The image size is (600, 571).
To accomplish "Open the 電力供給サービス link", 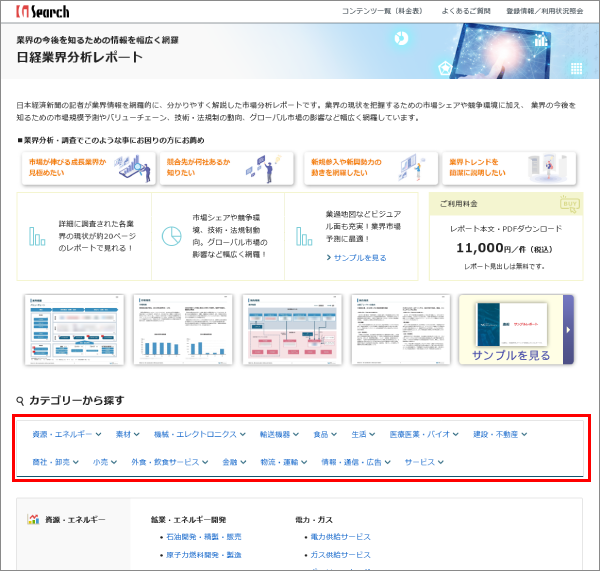I will [340, 537].
